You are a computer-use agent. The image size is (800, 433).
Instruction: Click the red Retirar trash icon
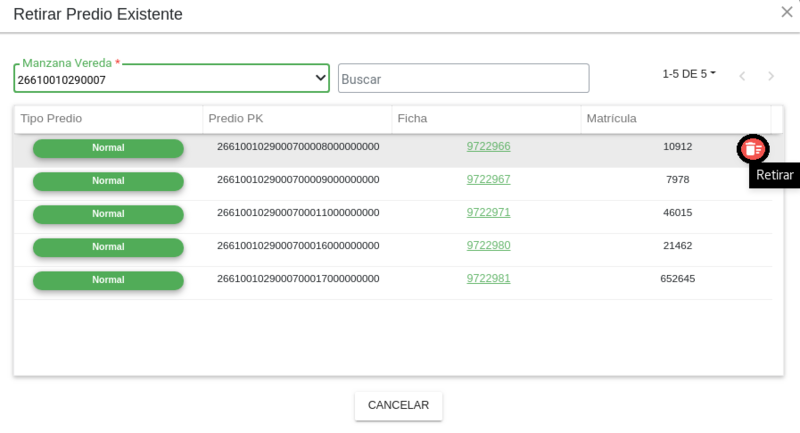click(752, 149)
